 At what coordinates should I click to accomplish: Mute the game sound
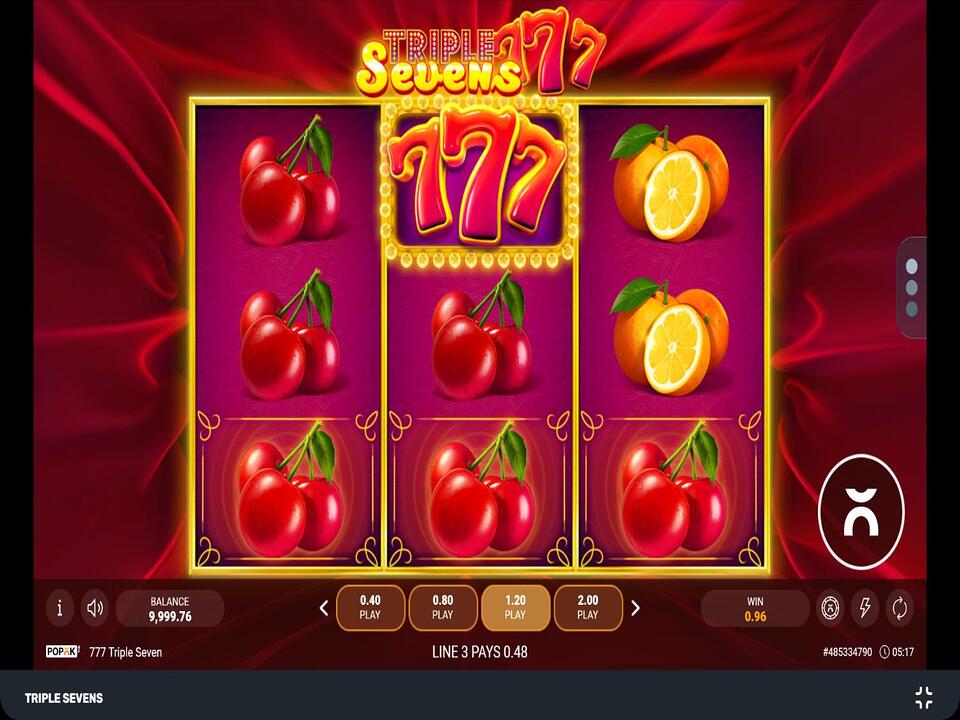click(95, 608)
